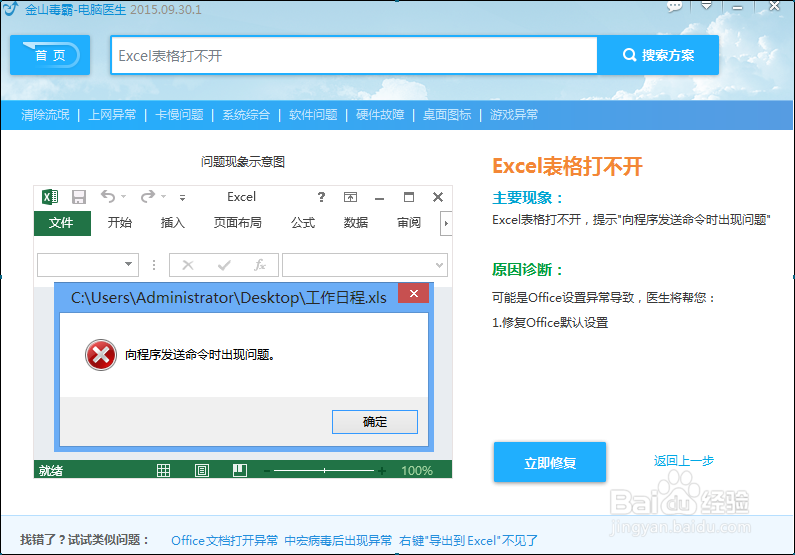The width and height of the screenshot is (795, 555).
Task: Click the Excel zoom slider handle
Action: [324, 471]
